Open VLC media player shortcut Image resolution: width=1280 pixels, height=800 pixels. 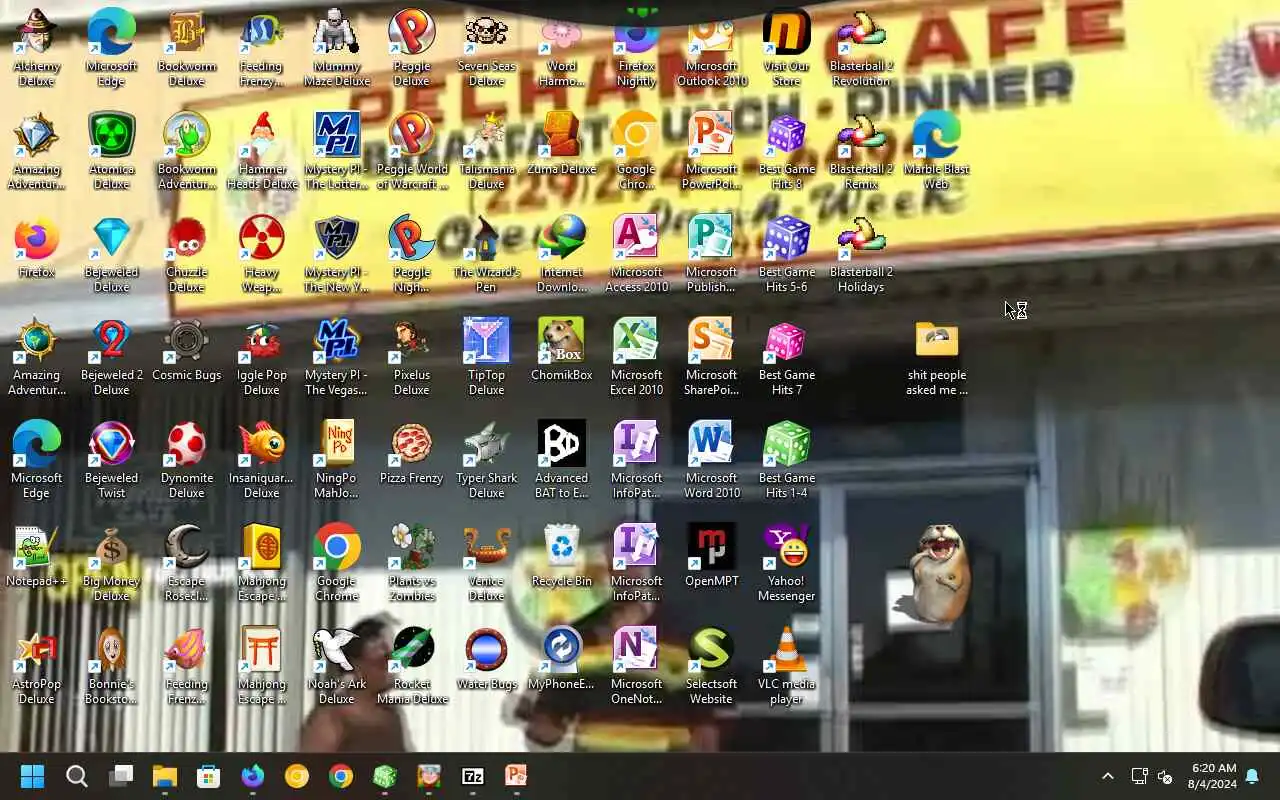[787, 666]
